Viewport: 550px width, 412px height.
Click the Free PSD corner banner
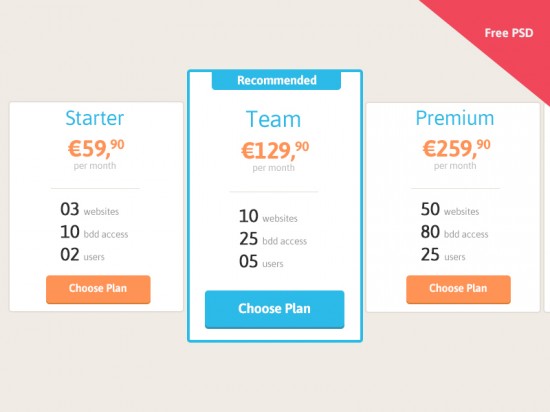coord(509,33)
